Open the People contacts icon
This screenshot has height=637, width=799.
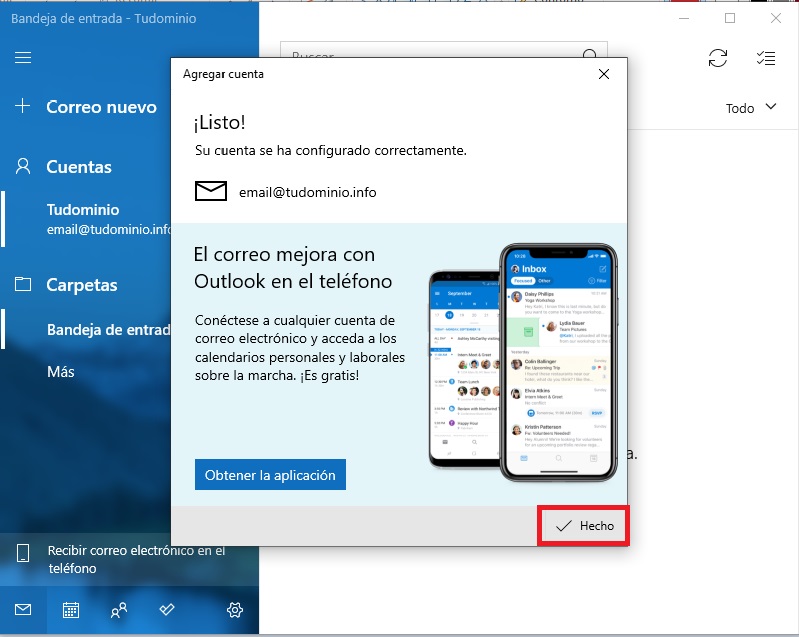point(118,610)
